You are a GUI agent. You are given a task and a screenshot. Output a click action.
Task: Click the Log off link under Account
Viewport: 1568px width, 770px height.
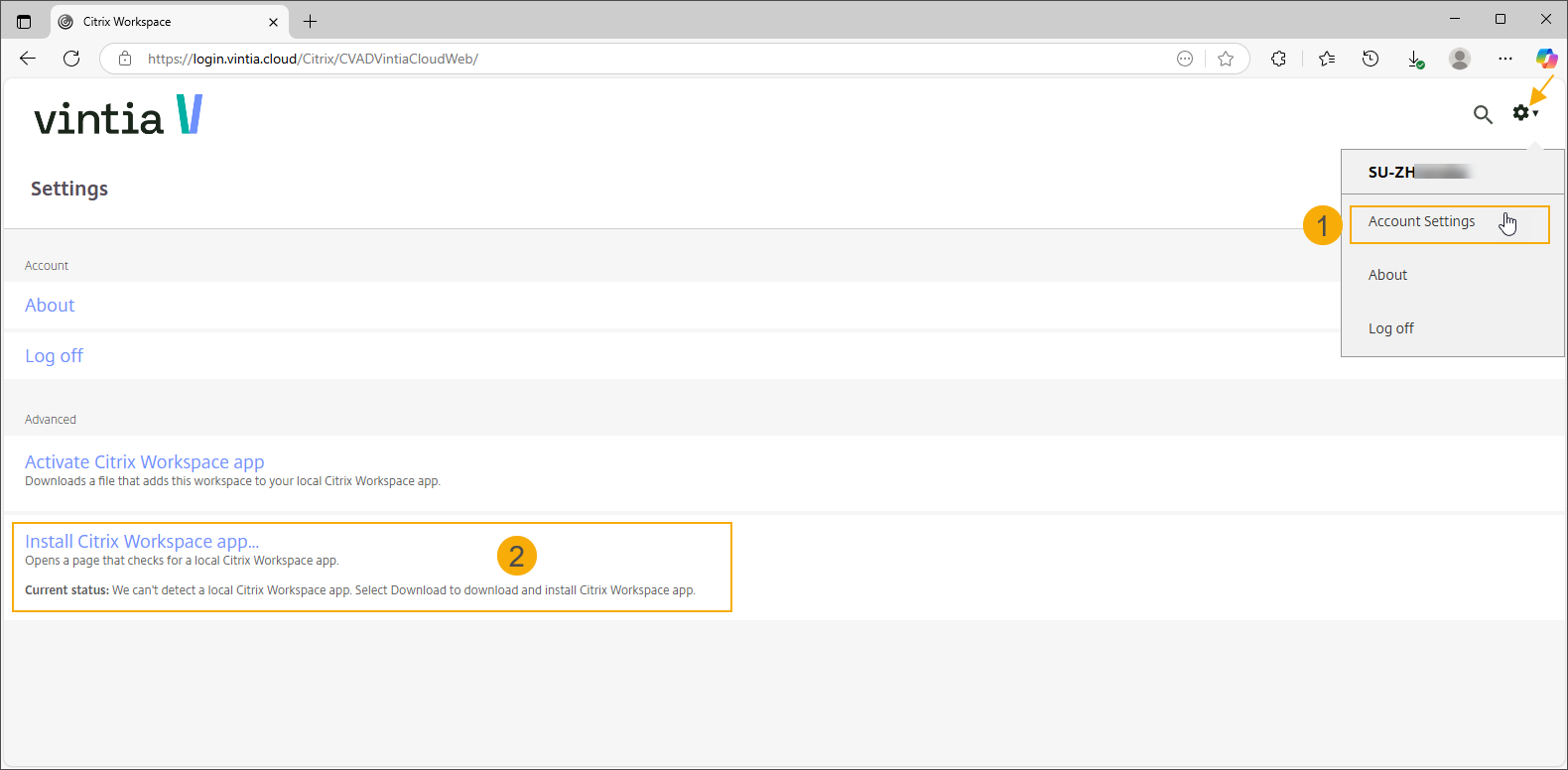pyautogui.click(x=54, y=356)
